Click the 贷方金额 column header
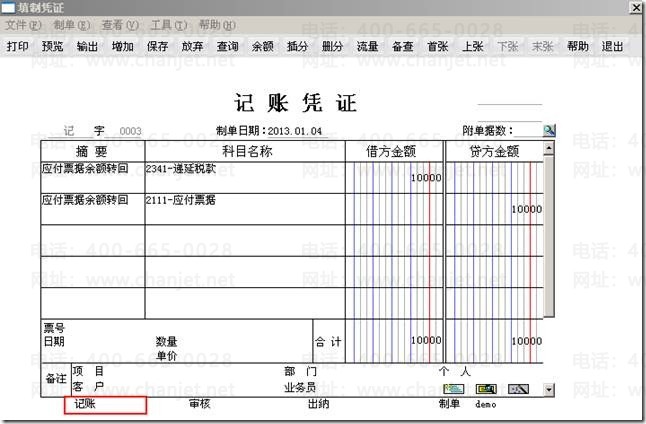Viewport: 646px width, 424px height. click(494, 151)
